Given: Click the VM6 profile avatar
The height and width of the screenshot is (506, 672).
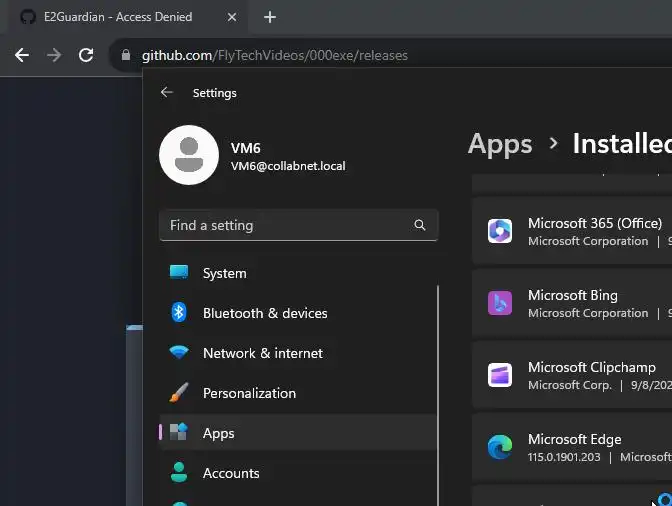Looking at the screenshot, I should [x=189, y=155].
